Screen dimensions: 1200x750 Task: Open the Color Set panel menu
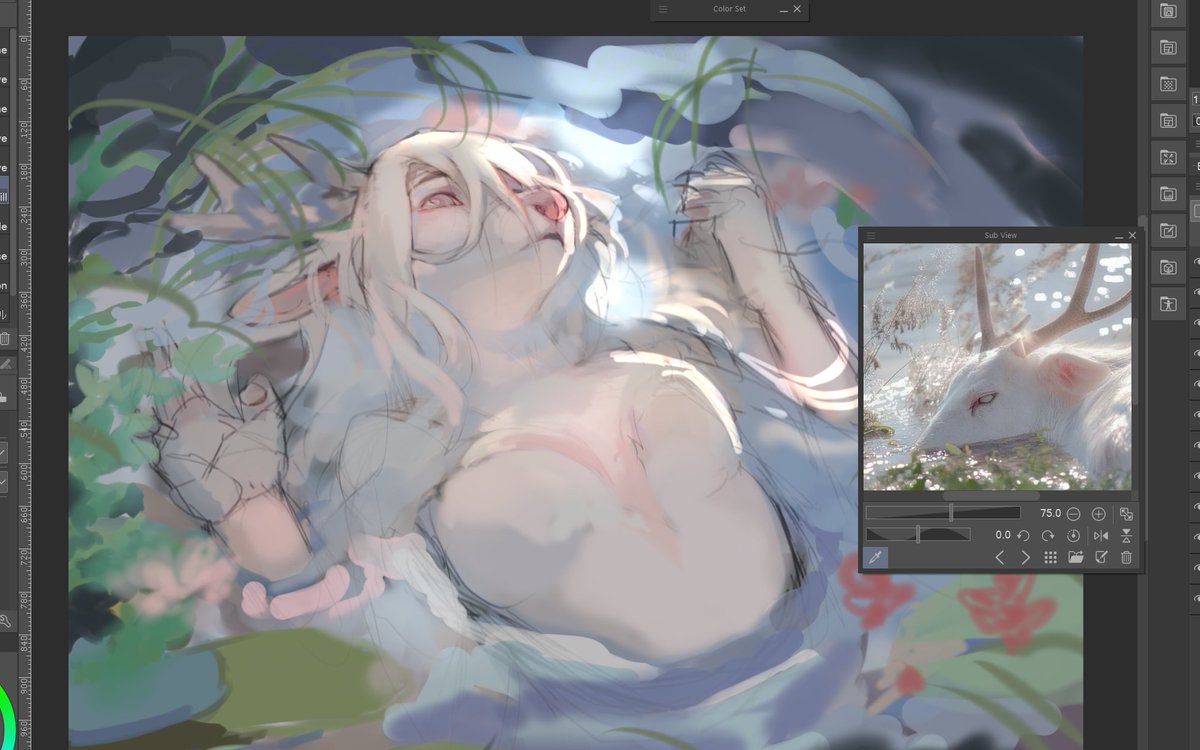(662, 9)
